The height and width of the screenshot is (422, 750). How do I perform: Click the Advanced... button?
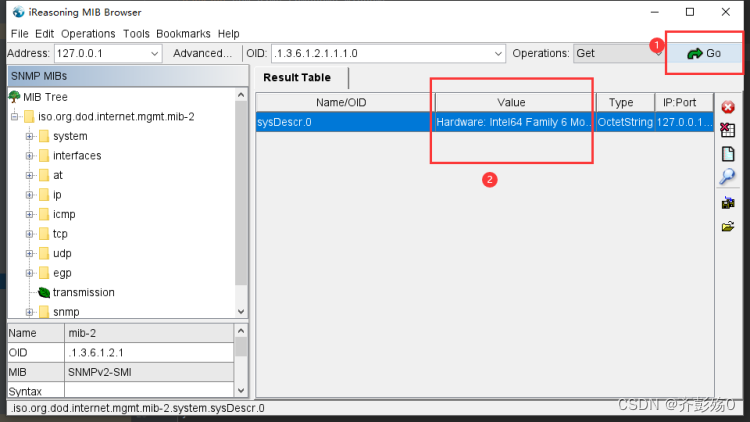pyautogui.click(x=202, y=53)
